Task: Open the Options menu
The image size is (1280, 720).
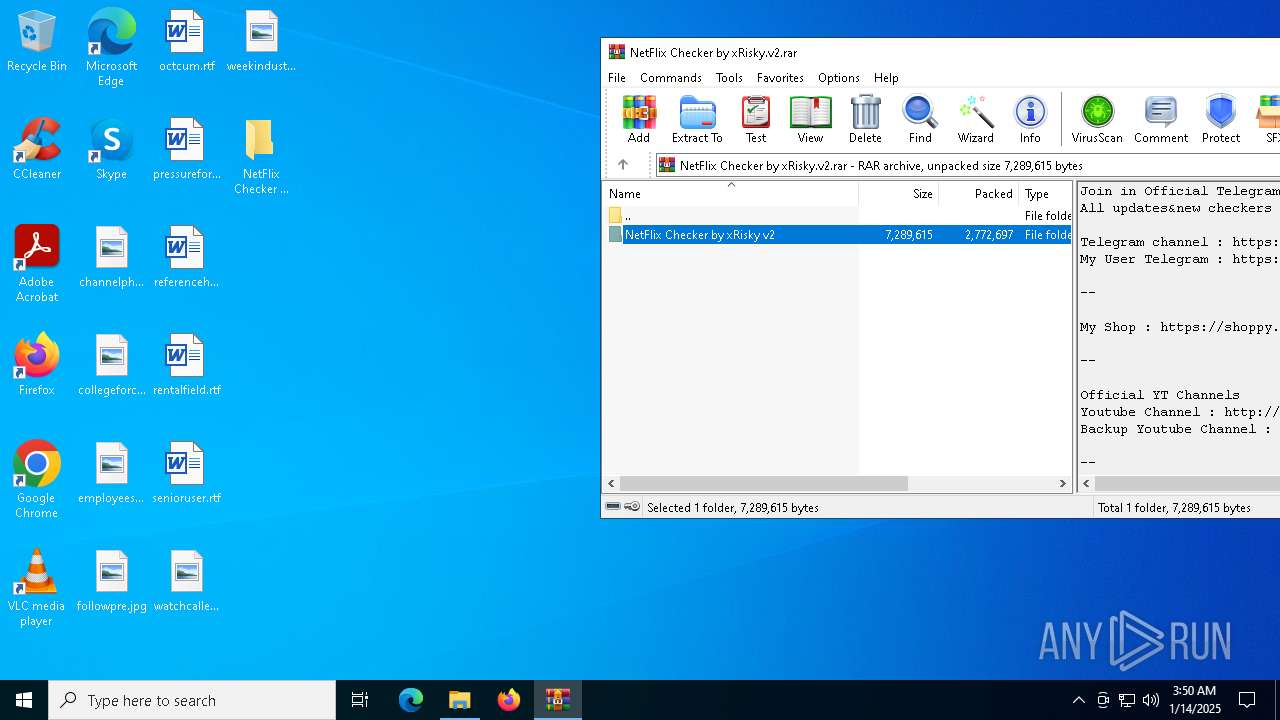Action: coord(838,77)
